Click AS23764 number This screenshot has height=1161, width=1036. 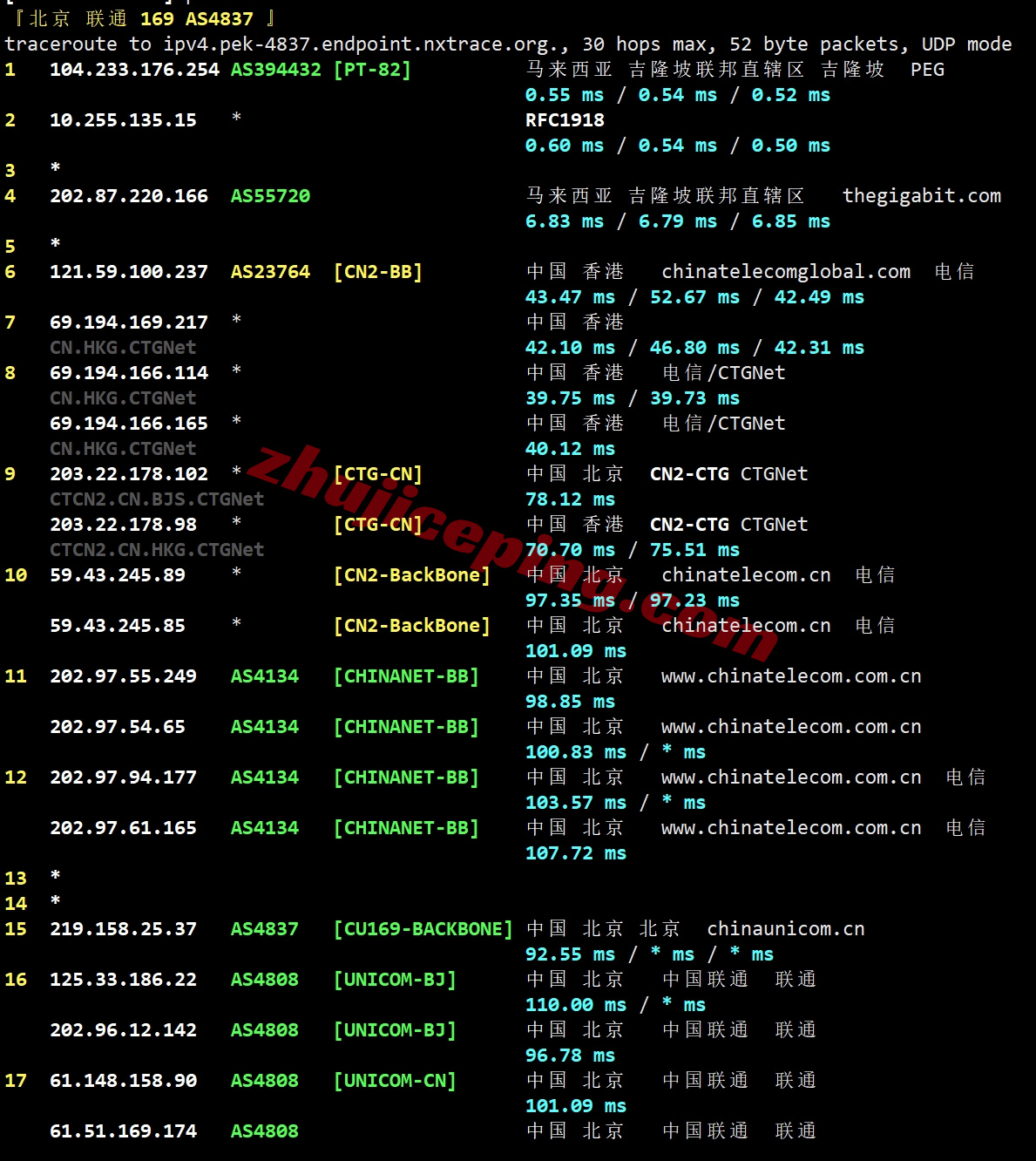coord(270,272)
